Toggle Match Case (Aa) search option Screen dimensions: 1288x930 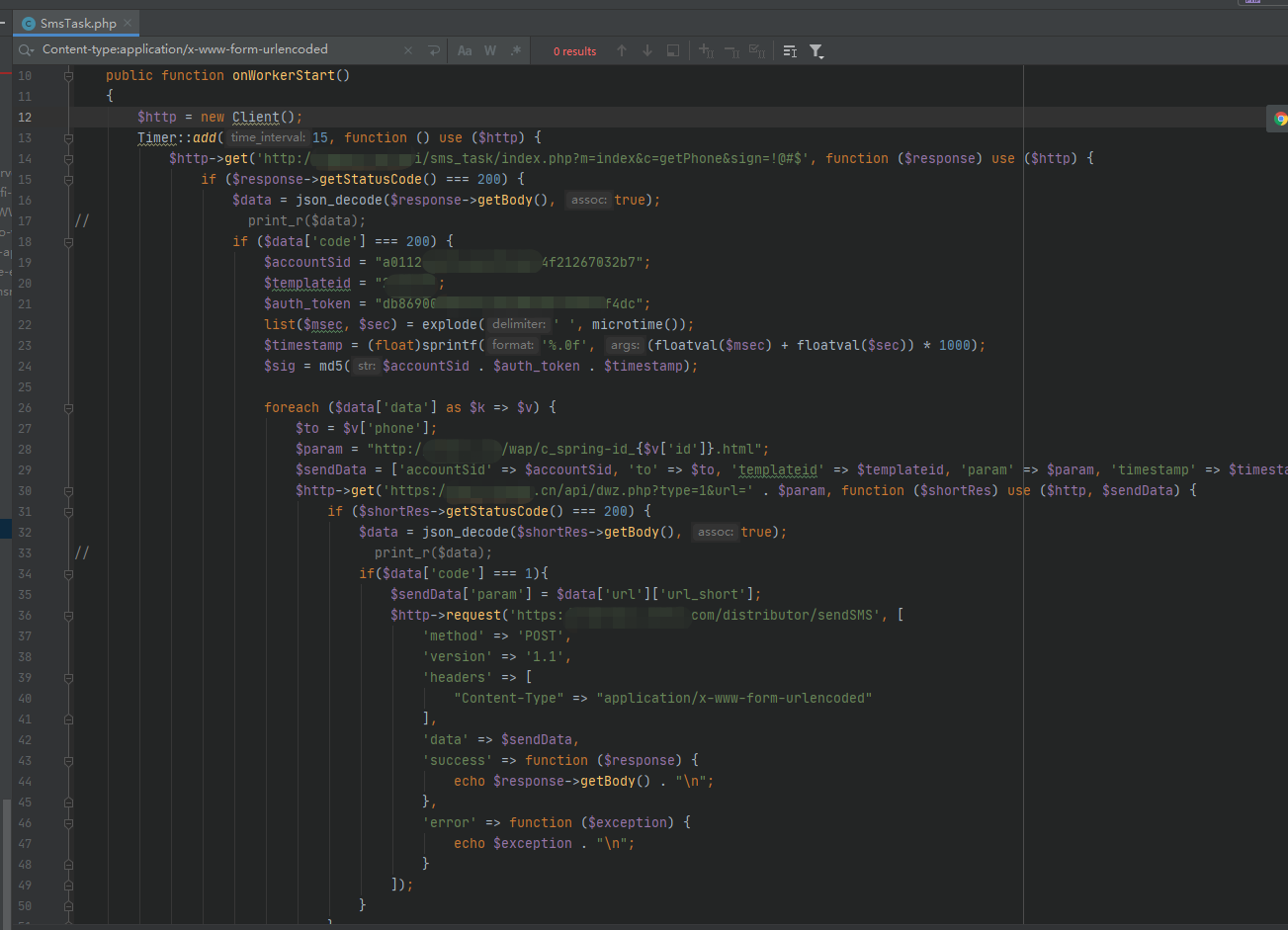click(x=465, y=50)
